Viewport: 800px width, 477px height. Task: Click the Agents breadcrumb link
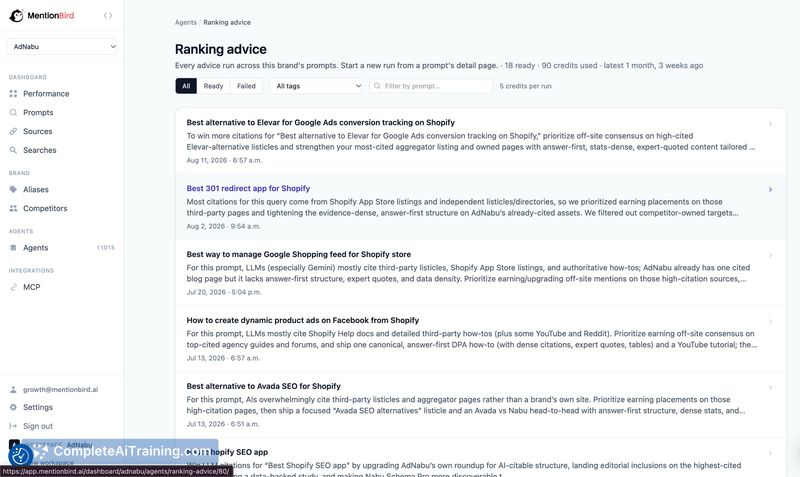(185, 22)
